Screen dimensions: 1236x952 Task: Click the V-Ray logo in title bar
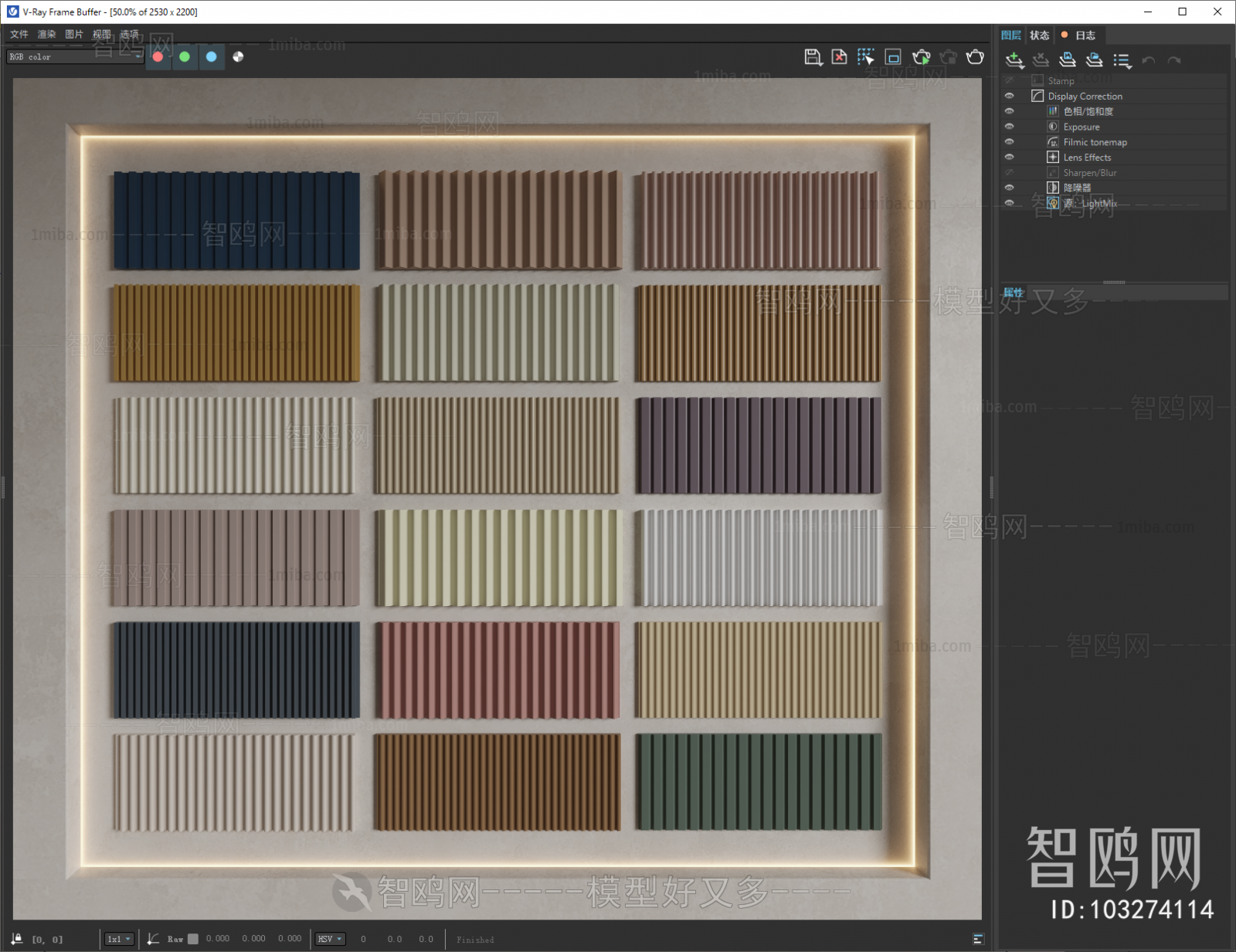point(12,12)
